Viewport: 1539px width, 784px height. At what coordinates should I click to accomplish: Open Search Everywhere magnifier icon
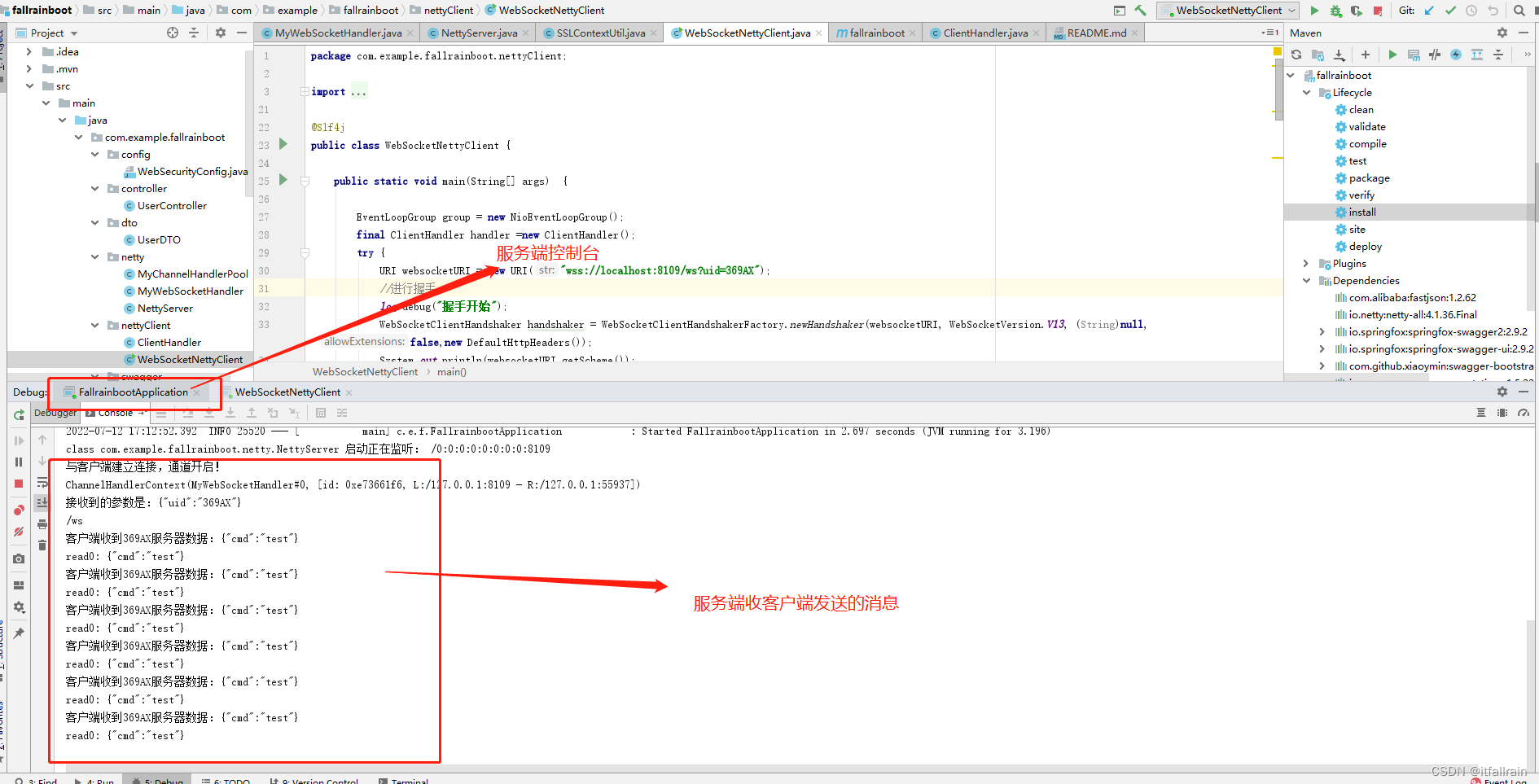[1519, 11]
